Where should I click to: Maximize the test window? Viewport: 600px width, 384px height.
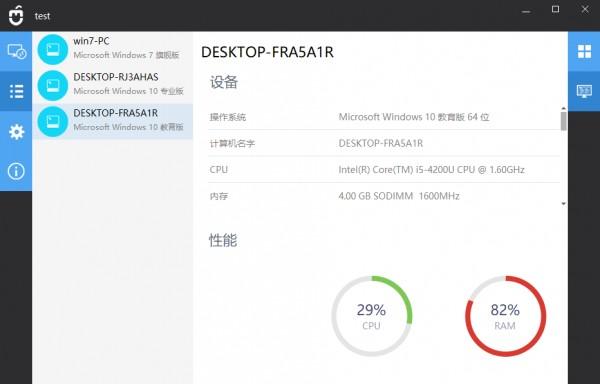click(556, 9)
